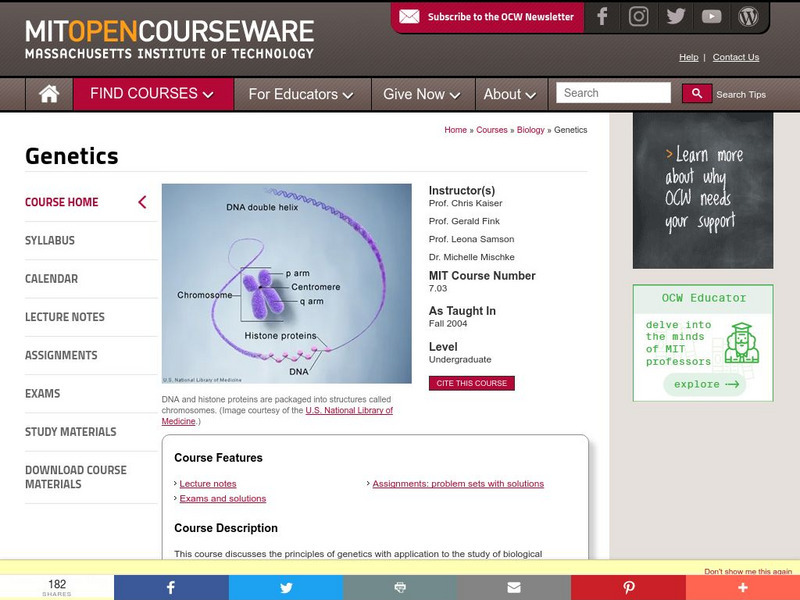
Task: Expand For Educators dropdown menu
Action: 301,94
